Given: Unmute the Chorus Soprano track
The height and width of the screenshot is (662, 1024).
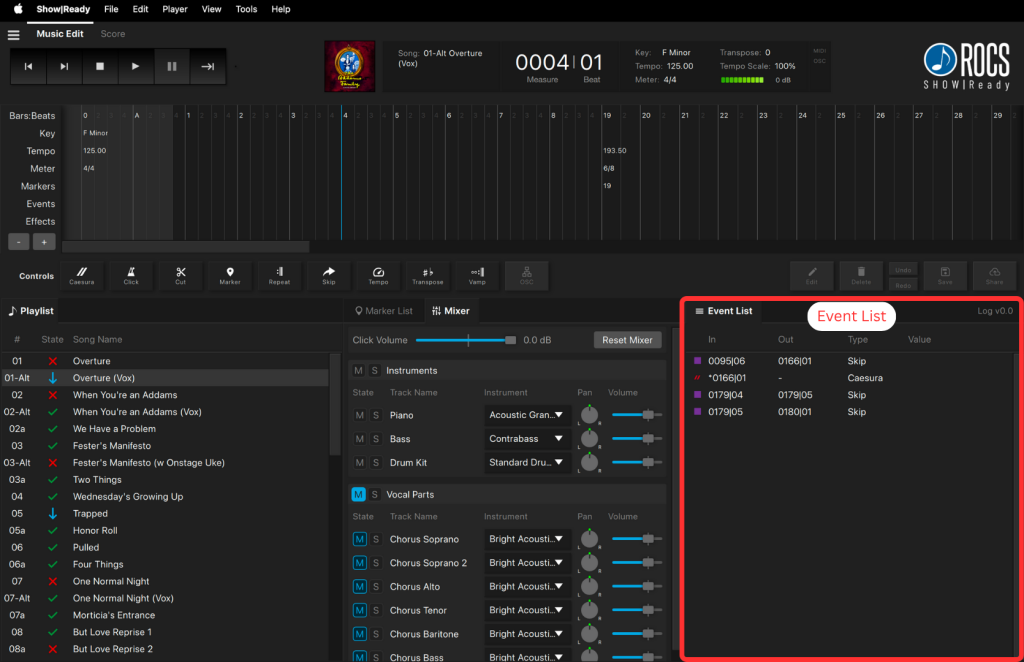Looking at the screenshot, I should tap(359, 539).
